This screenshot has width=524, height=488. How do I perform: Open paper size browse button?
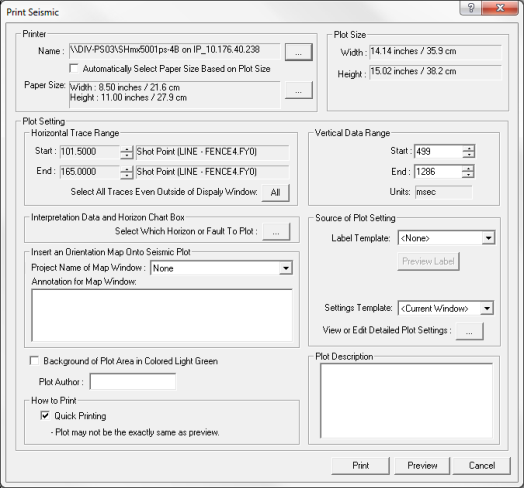(x=298, y=90)
